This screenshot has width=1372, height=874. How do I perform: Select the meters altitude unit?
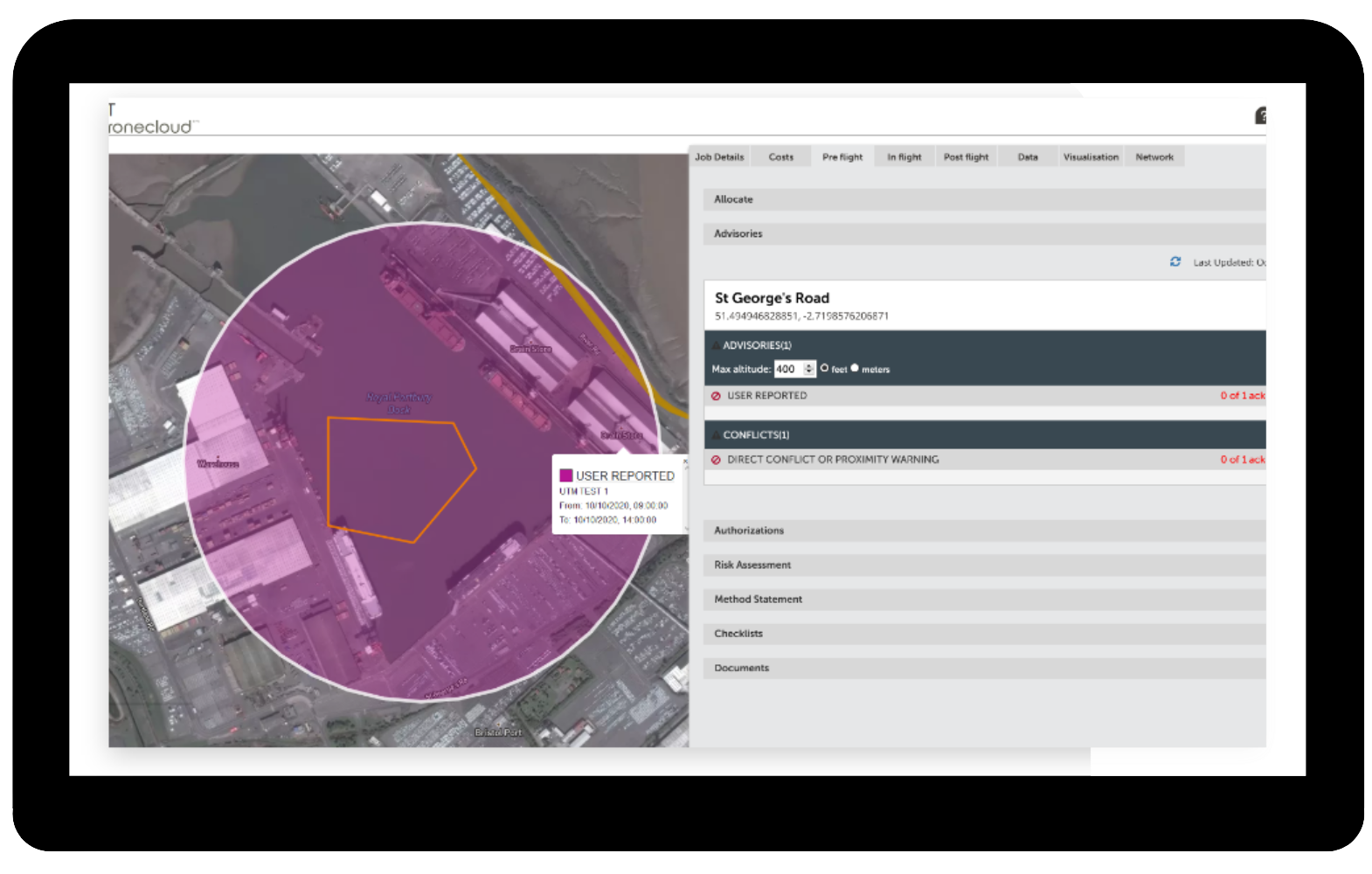tap(855, 368)
